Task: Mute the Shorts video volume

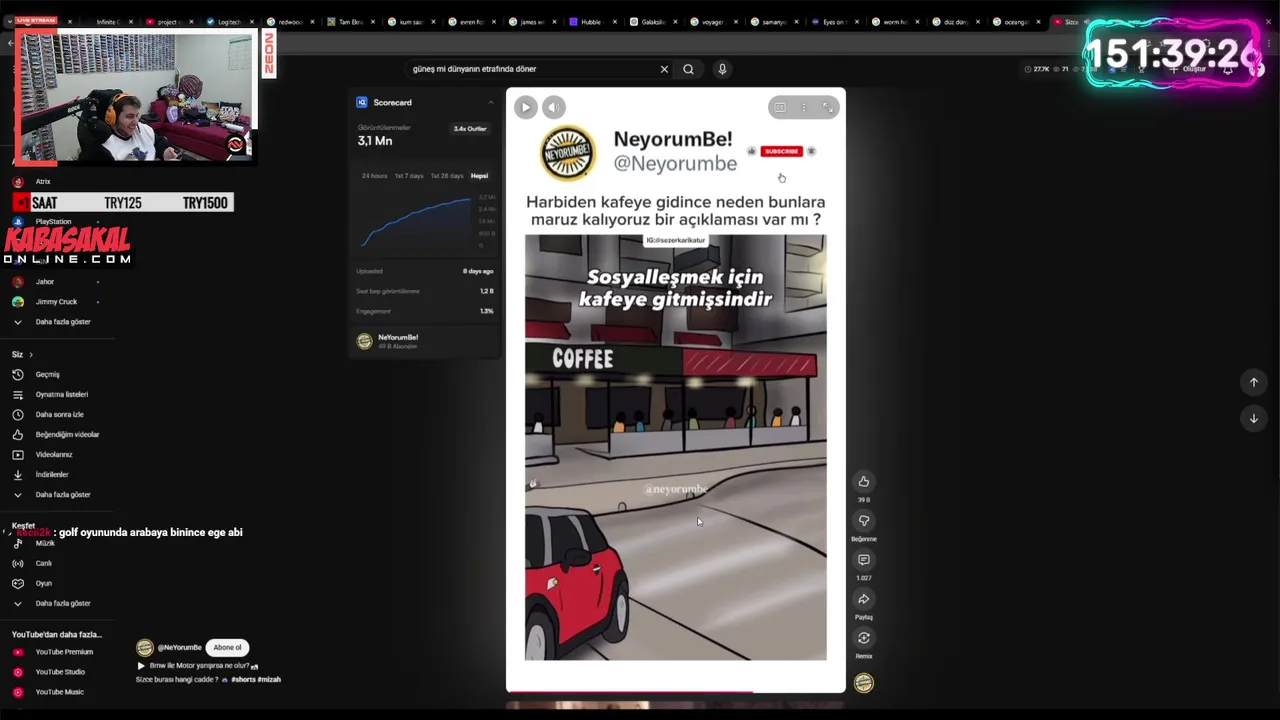Action: (554, 107)
